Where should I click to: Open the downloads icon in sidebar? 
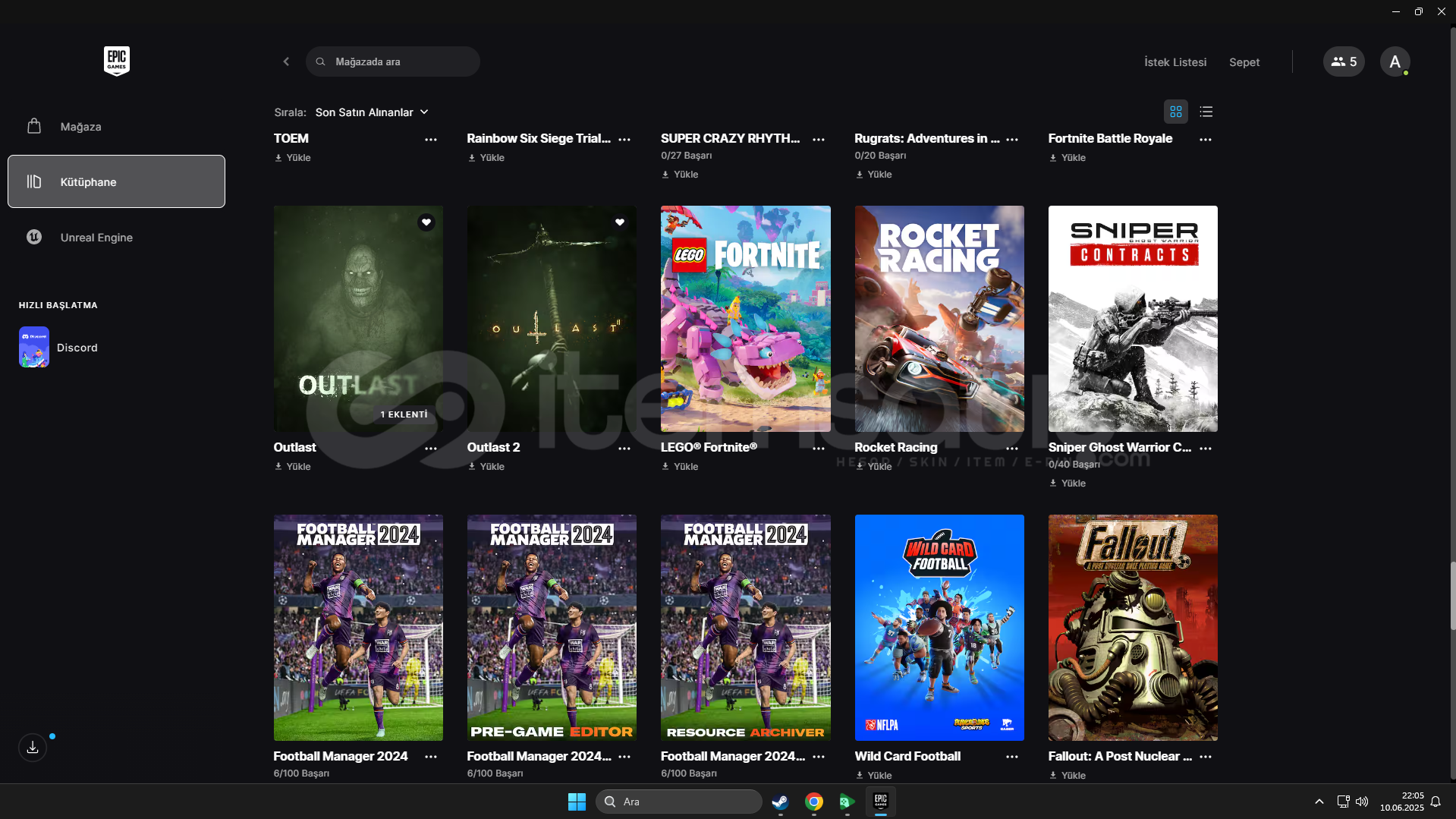33,748
